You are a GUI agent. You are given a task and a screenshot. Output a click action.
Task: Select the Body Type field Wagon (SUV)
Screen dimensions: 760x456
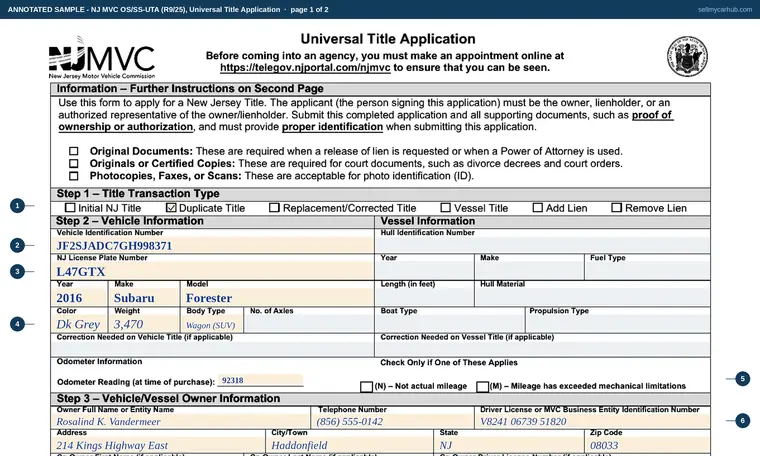coord(212,324)
